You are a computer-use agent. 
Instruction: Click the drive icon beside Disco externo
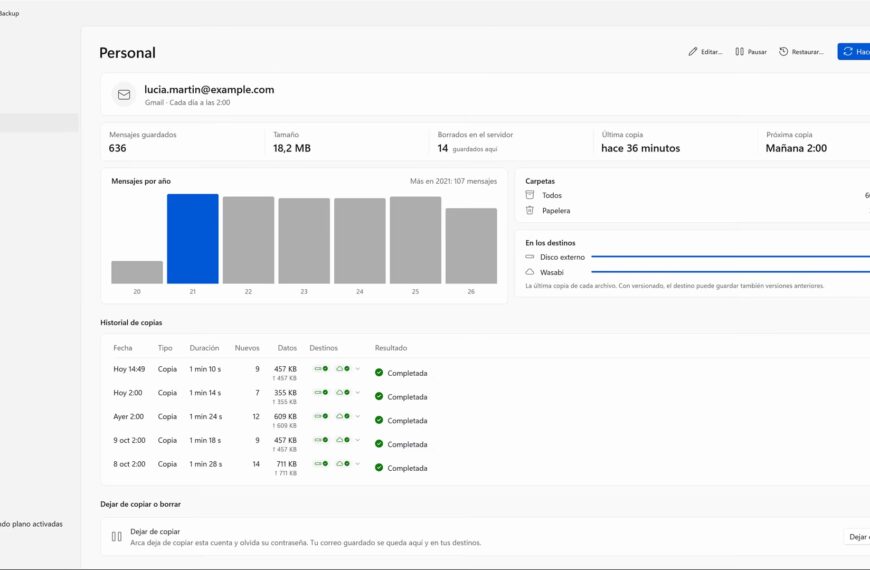pyautogui.click(x=529, y=257)
